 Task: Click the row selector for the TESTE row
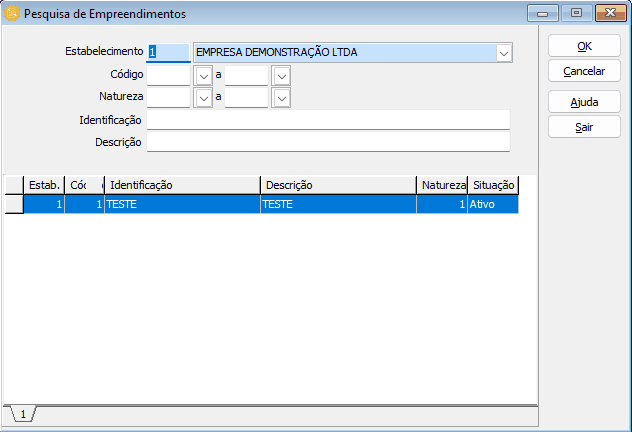coord(14,204)
